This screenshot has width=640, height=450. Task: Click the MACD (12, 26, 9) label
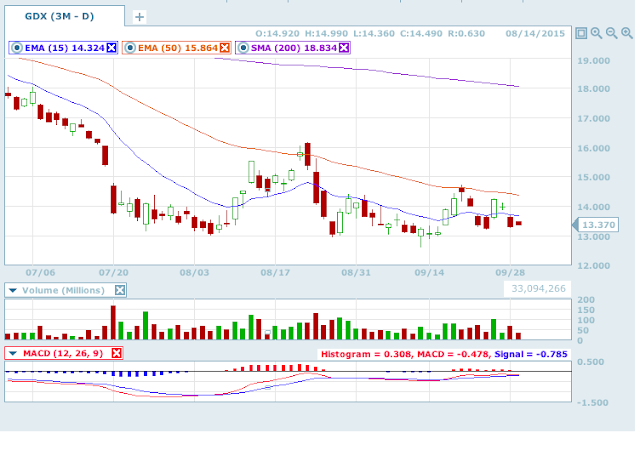point(63,353)
